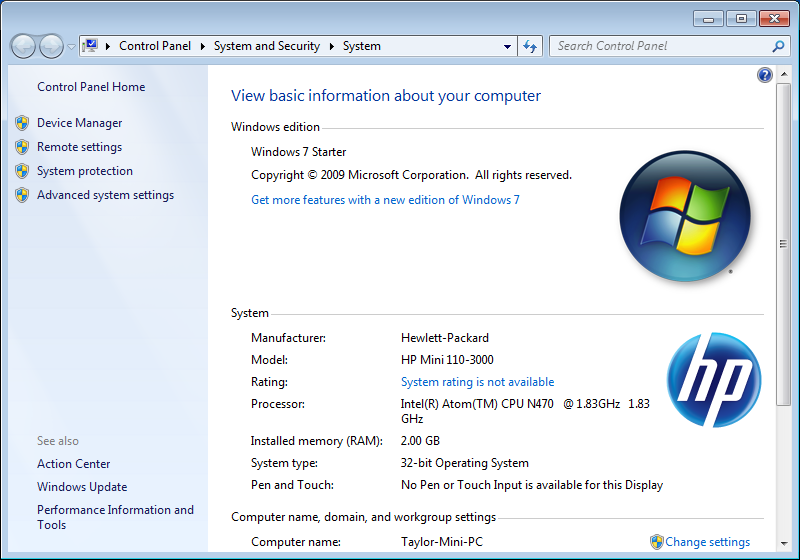Focus the Search Control Panel field
Image resolution: width=800 pixels, height=560 pixels.
coord(660,46)
